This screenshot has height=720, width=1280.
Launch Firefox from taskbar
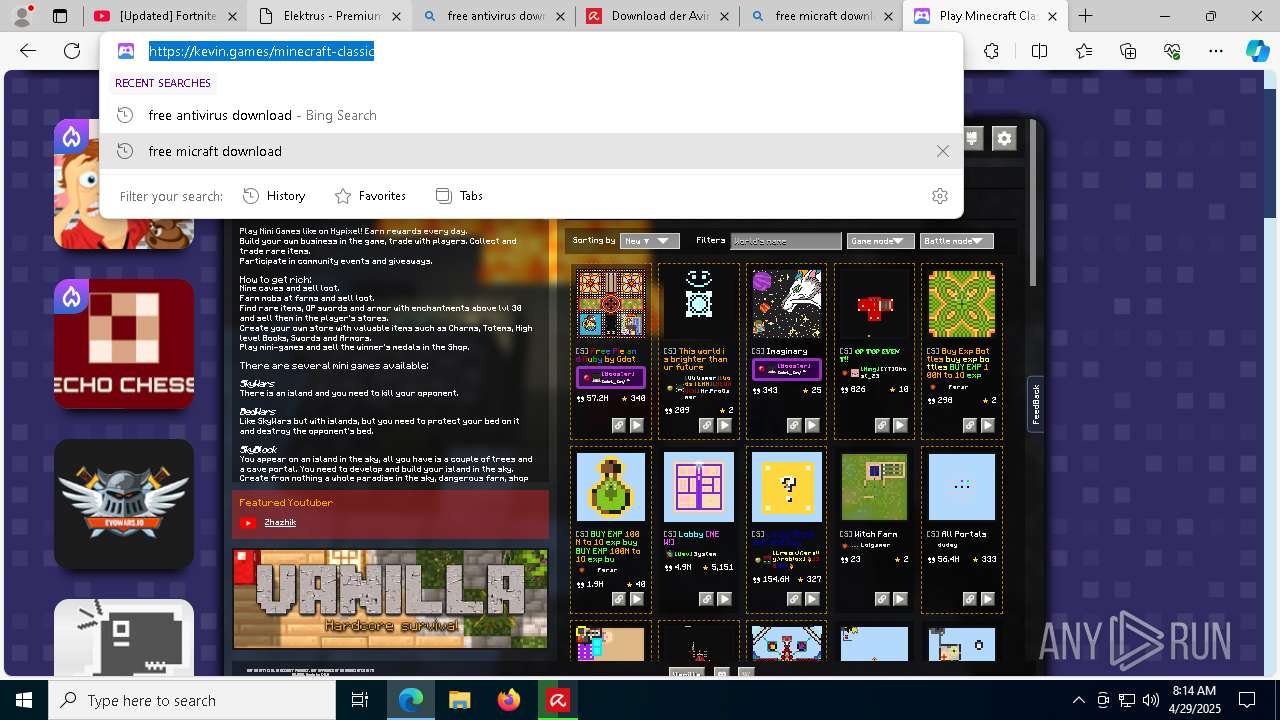509,700
